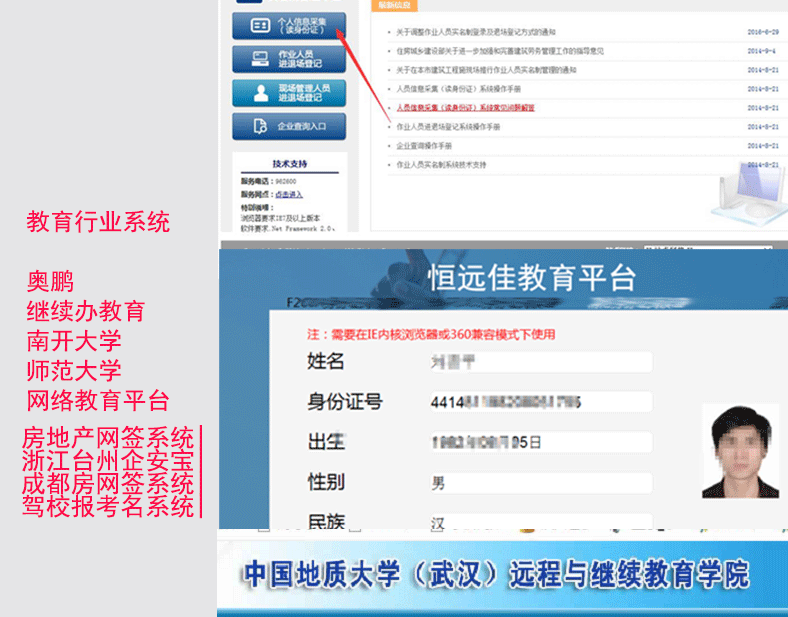Select the red text 继续办教育
The height and width of the screenshot is (617, 788).
click(86, 311)
